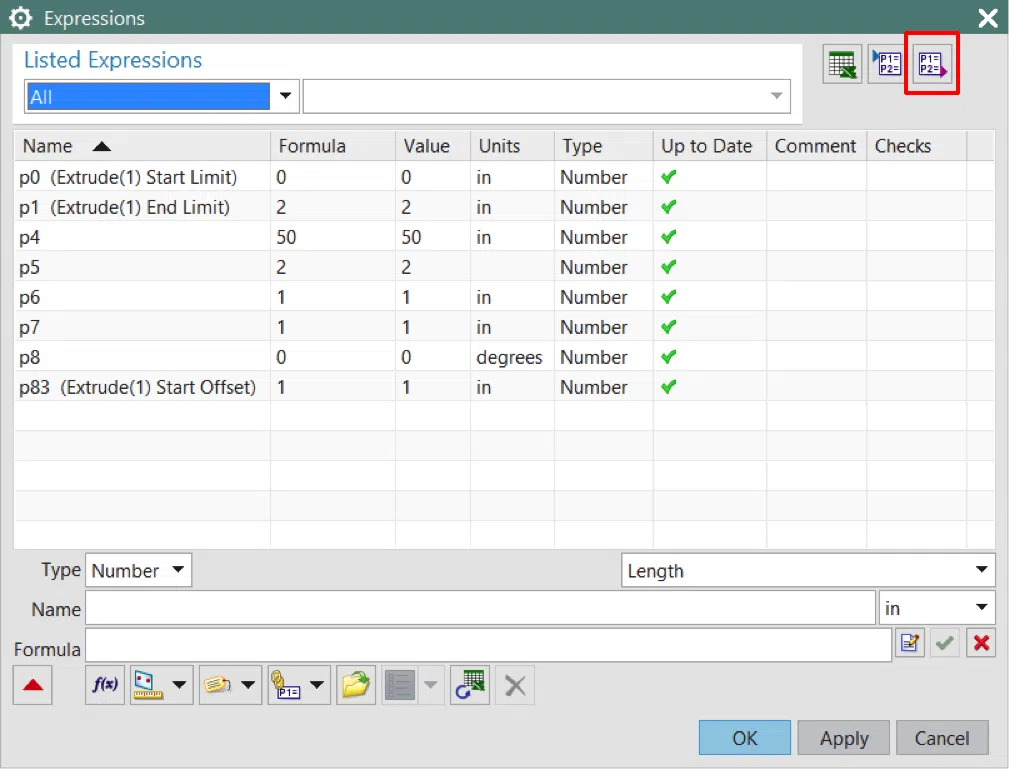Refresh values from the external spreadsheet
The height and width of the screenshot is (769, 1009).
pyautogui.click(x=469, y=685)
